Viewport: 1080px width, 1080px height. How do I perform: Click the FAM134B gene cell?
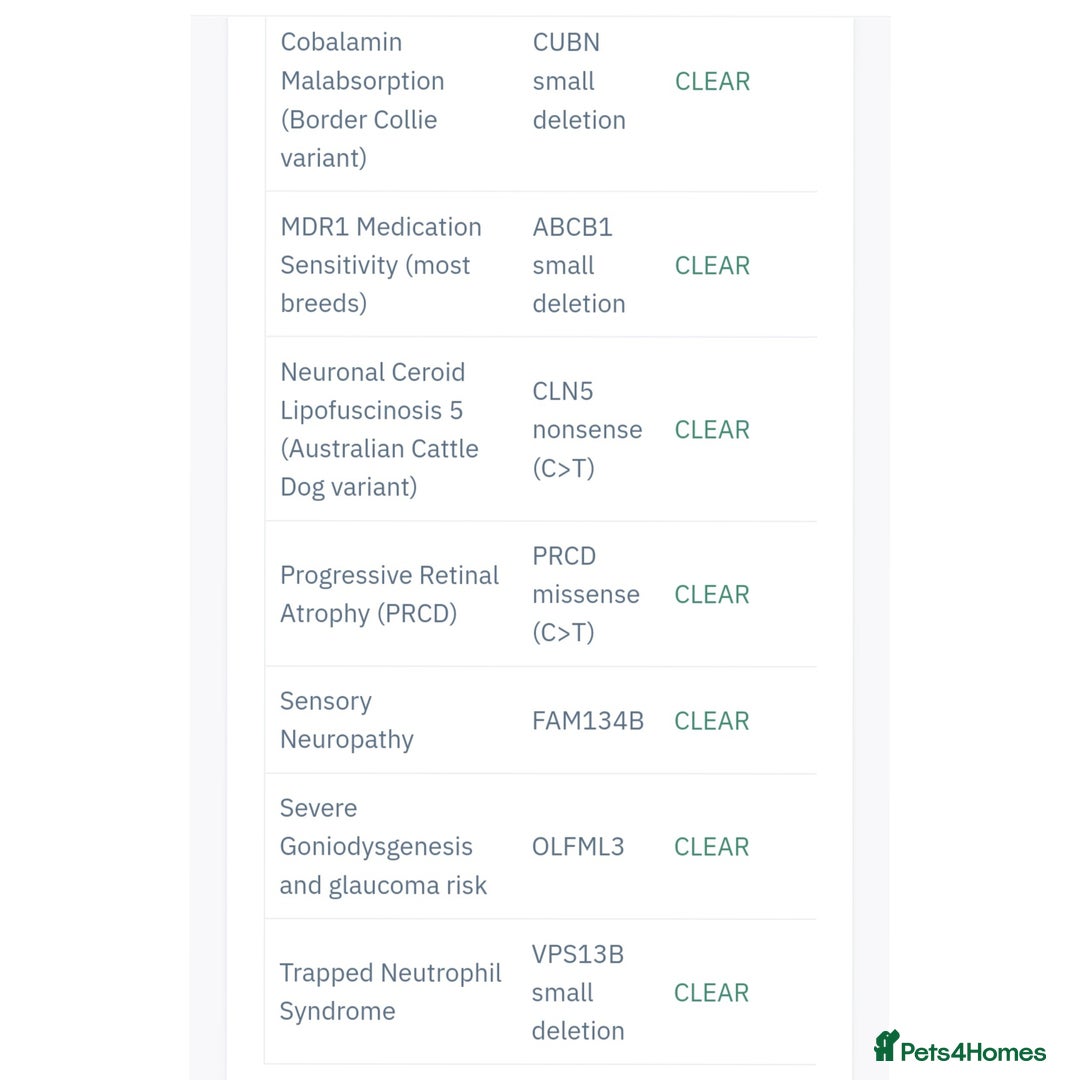(588, 721)
